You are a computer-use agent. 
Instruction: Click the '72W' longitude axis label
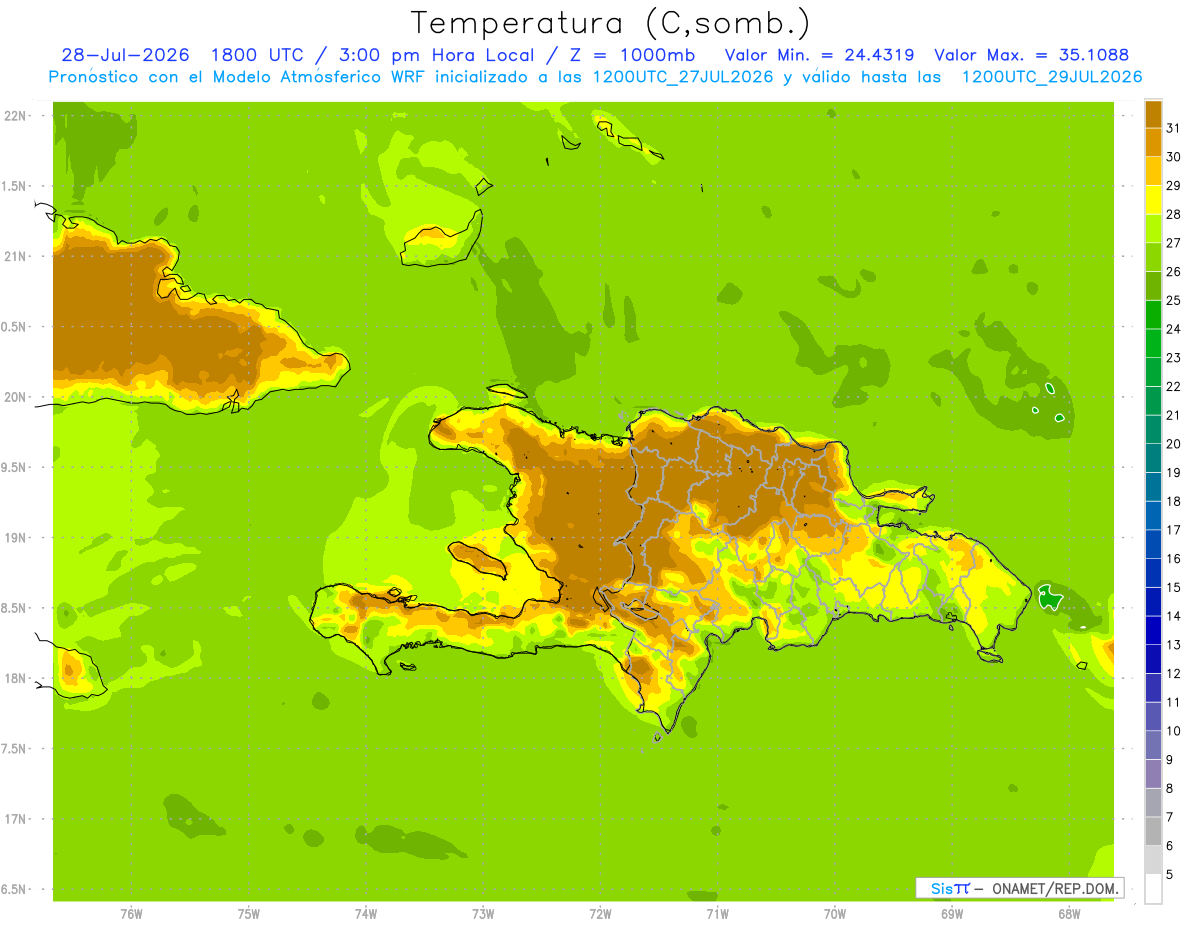point(600,914)
